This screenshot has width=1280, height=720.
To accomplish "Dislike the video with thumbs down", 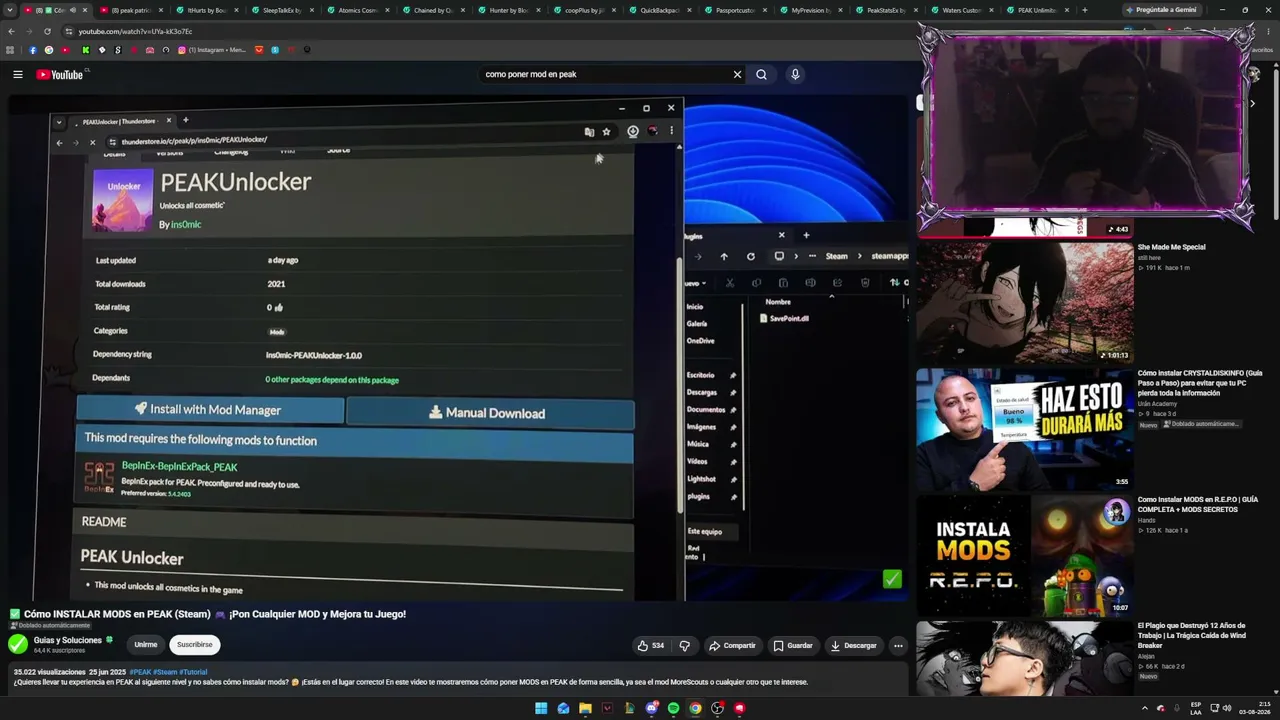I will (685, 645).
